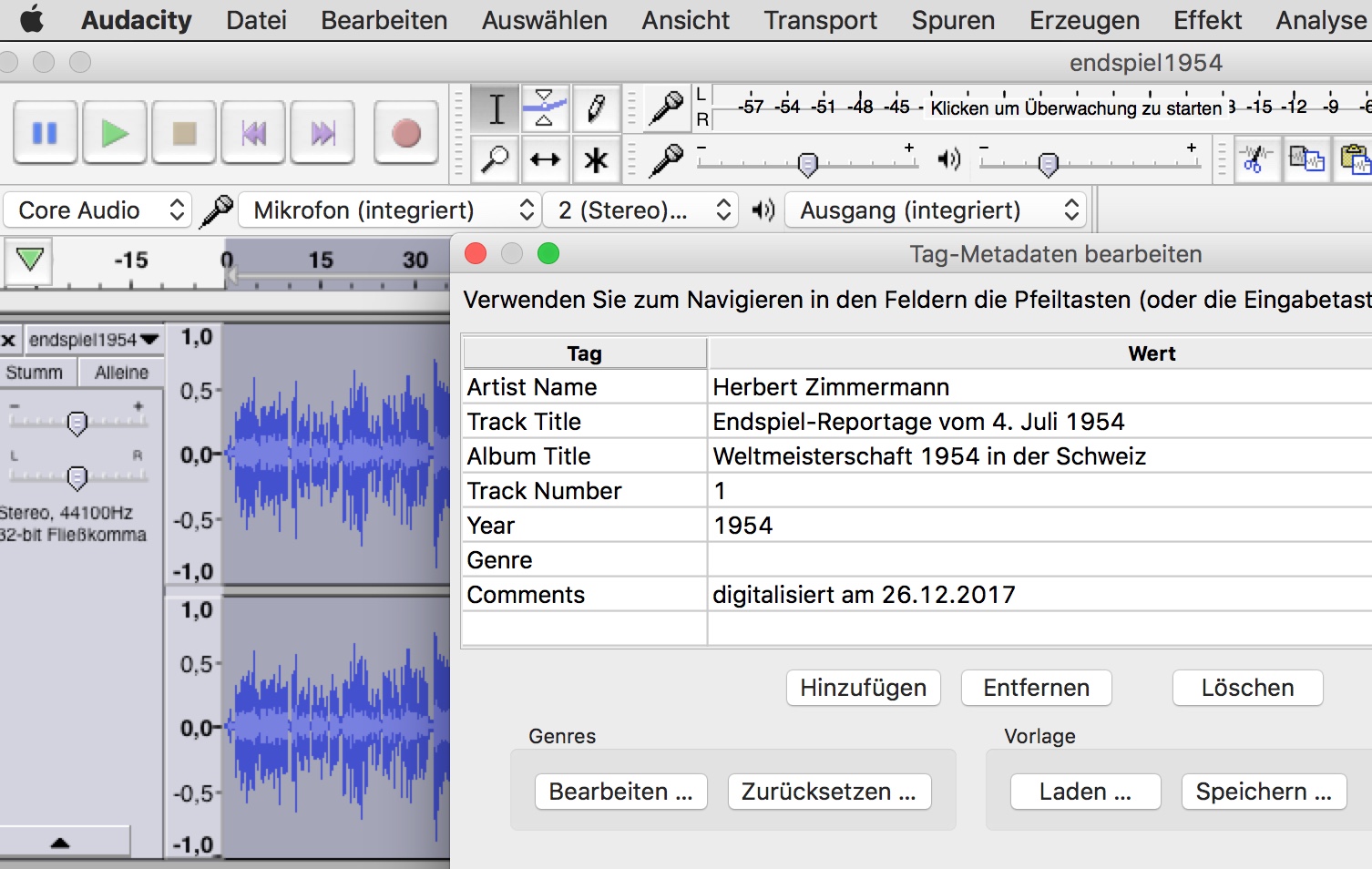
Task: Click the green timeline playhead triangle button
Action: [29, 261]
